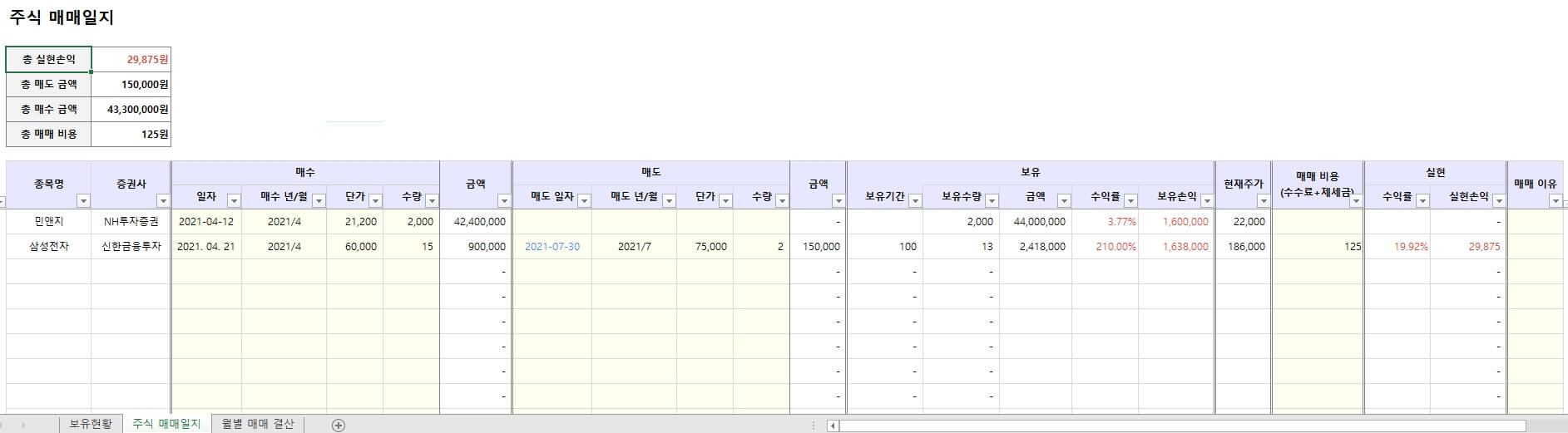Open the 매매 비용 filter dropdown
The image size is (1568, 433).
tap(1356, 200)
